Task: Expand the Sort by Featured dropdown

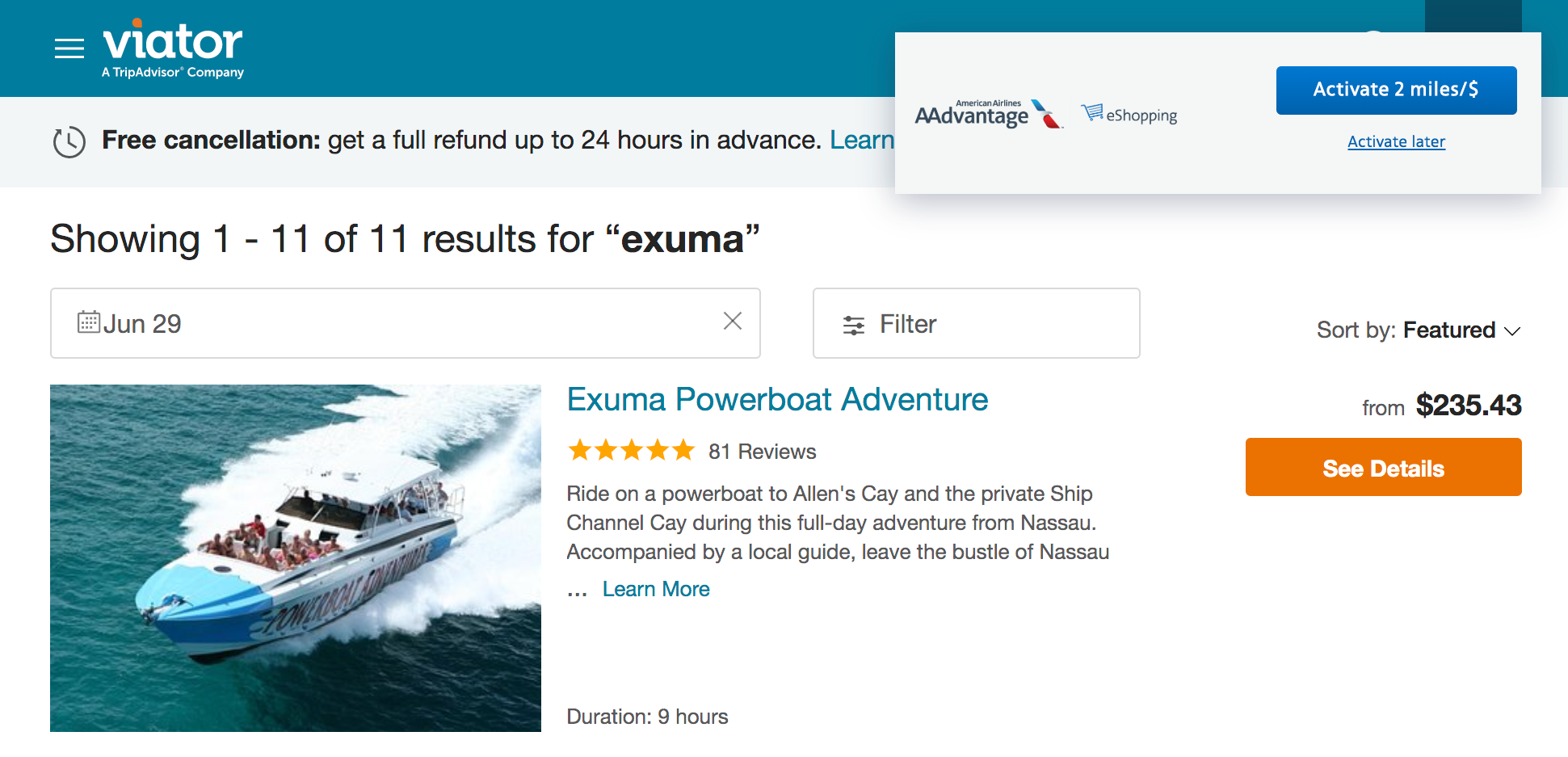Action: [x=1419, y=330]
